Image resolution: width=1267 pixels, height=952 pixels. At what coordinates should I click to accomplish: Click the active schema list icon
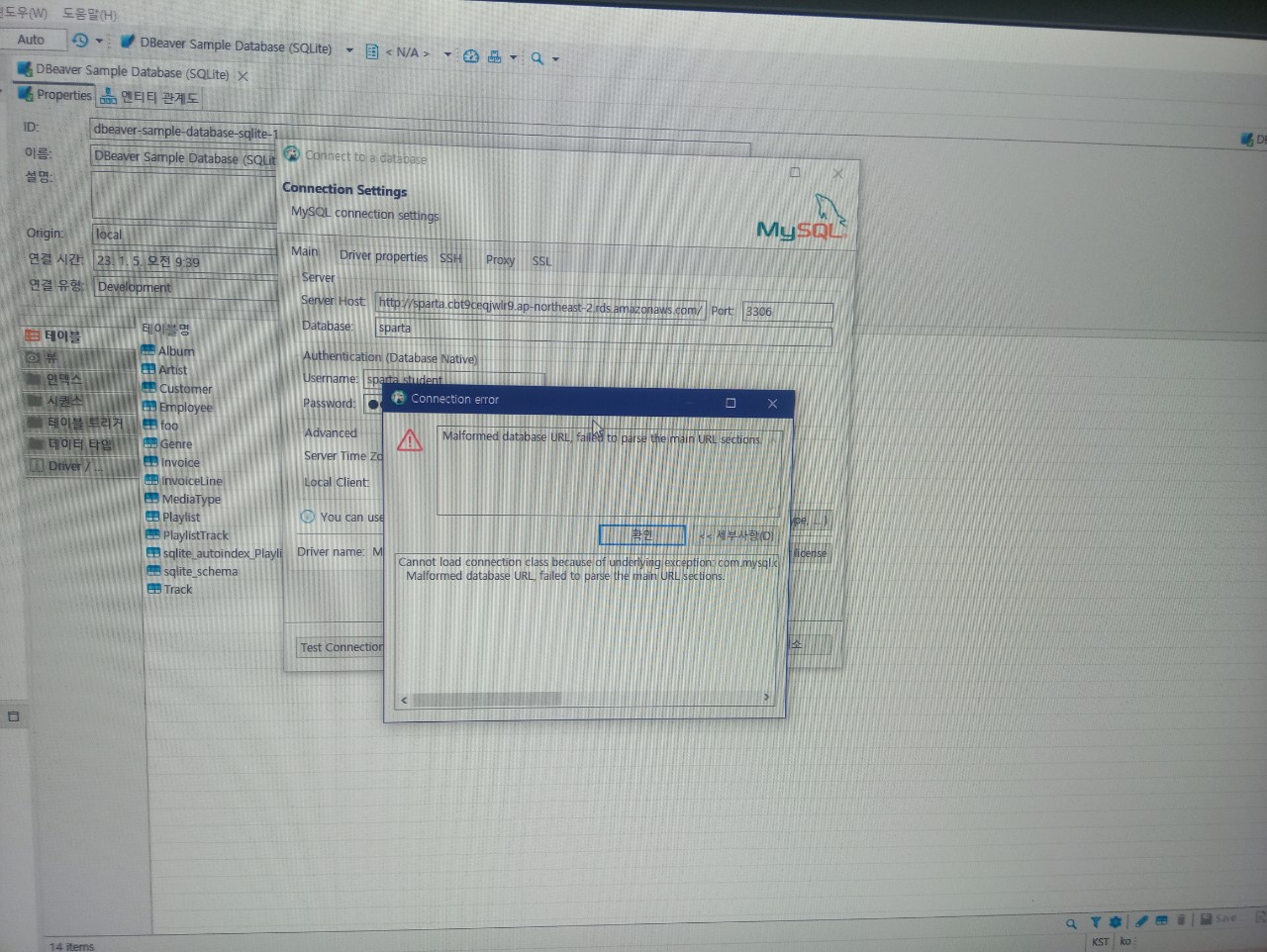[x=372, y=51]
